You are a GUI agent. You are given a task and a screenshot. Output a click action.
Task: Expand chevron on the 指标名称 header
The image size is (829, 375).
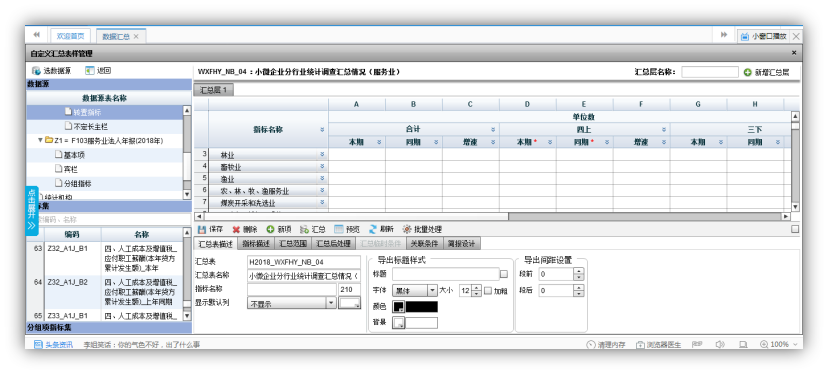[322, 129]
